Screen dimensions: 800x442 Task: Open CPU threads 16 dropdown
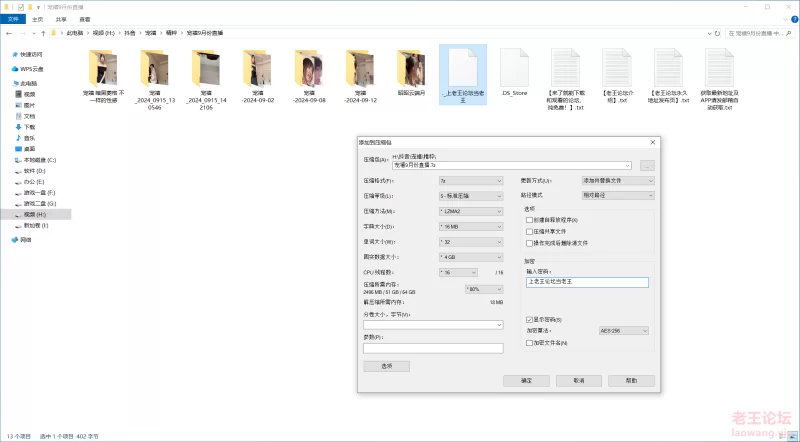458,273
